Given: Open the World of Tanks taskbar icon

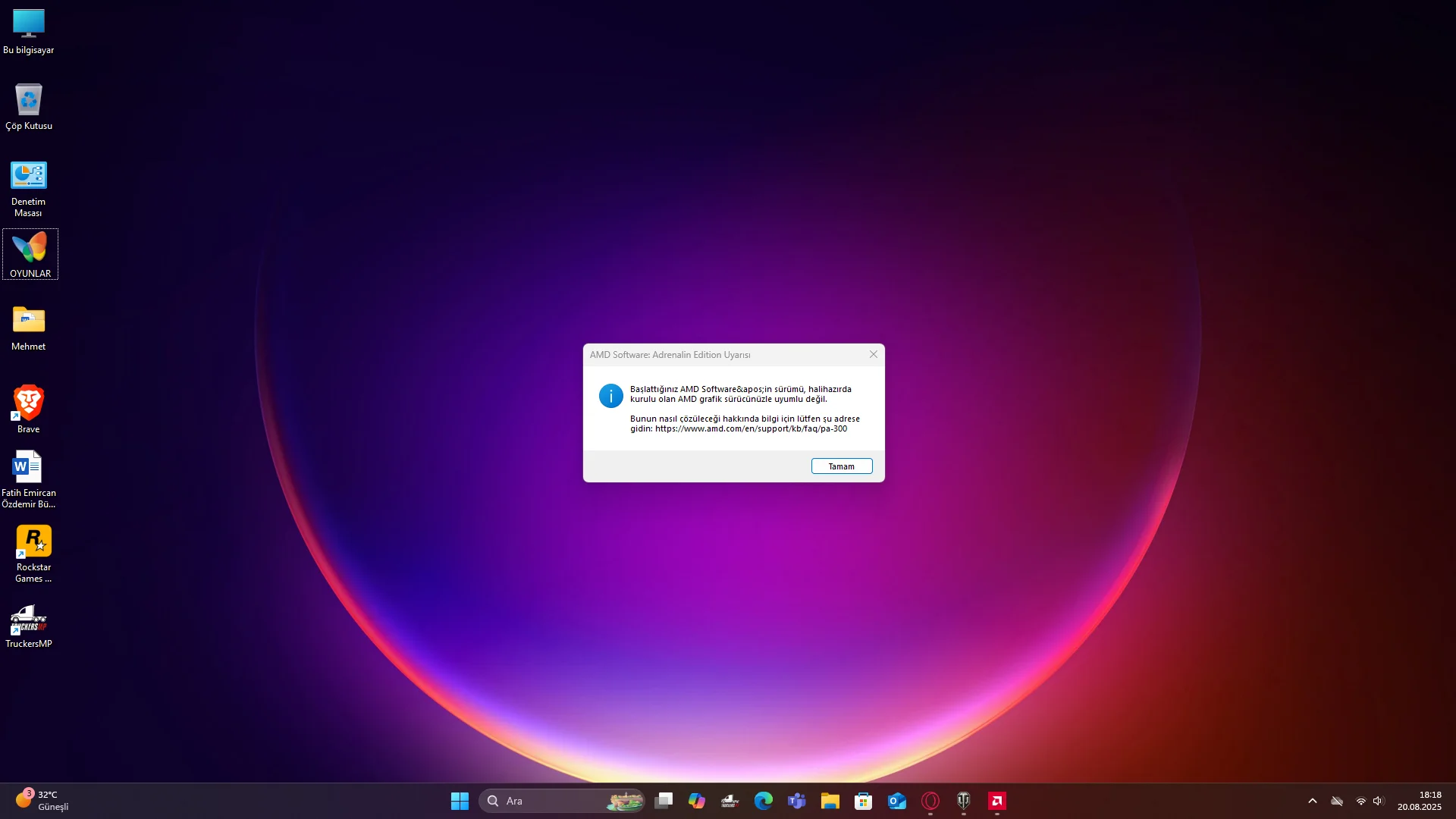Looking at the screenshot, I should point(963,801).
